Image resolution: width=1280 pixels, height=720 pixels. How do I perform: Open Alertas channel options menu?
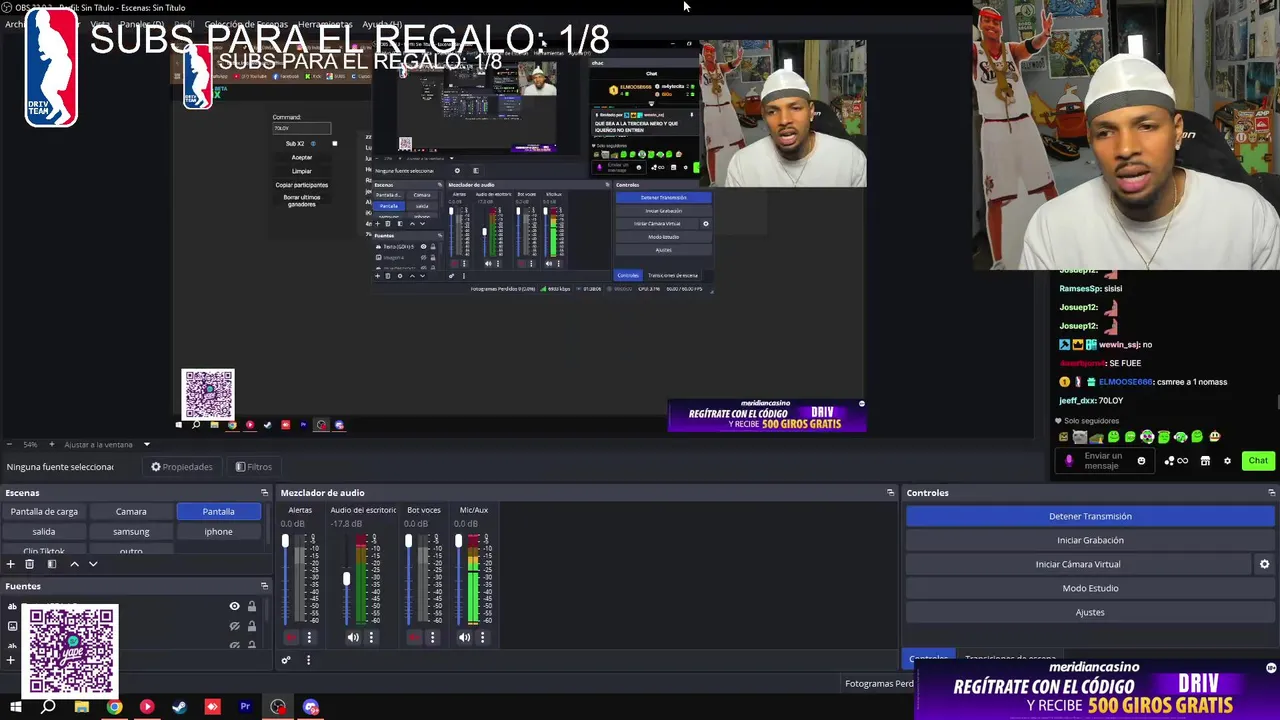309,637
